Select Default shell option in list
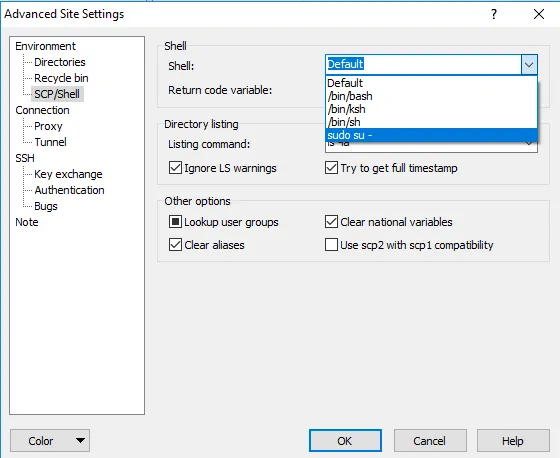 tap(431, 83)
